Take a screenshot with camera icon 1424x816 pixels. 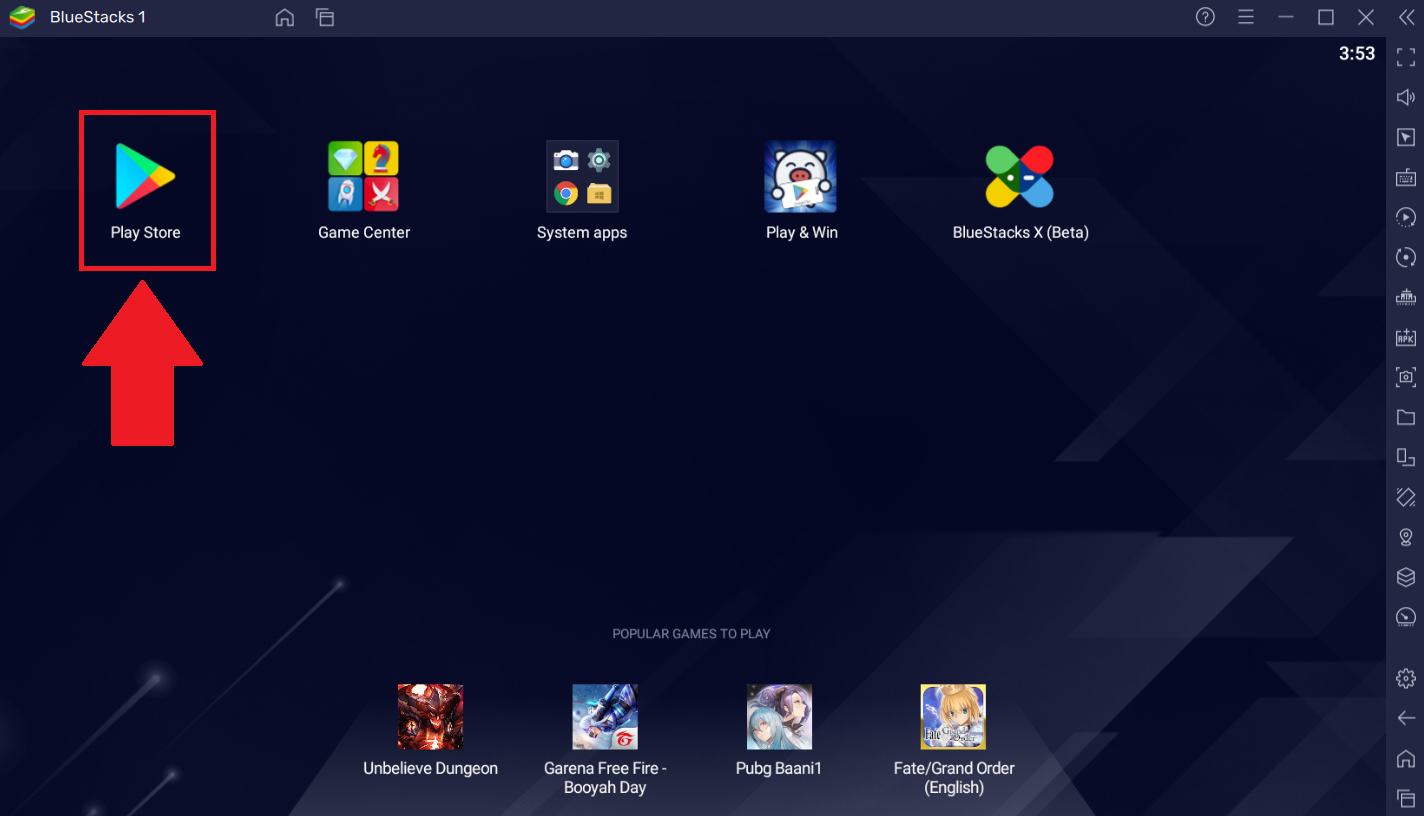1406,377
